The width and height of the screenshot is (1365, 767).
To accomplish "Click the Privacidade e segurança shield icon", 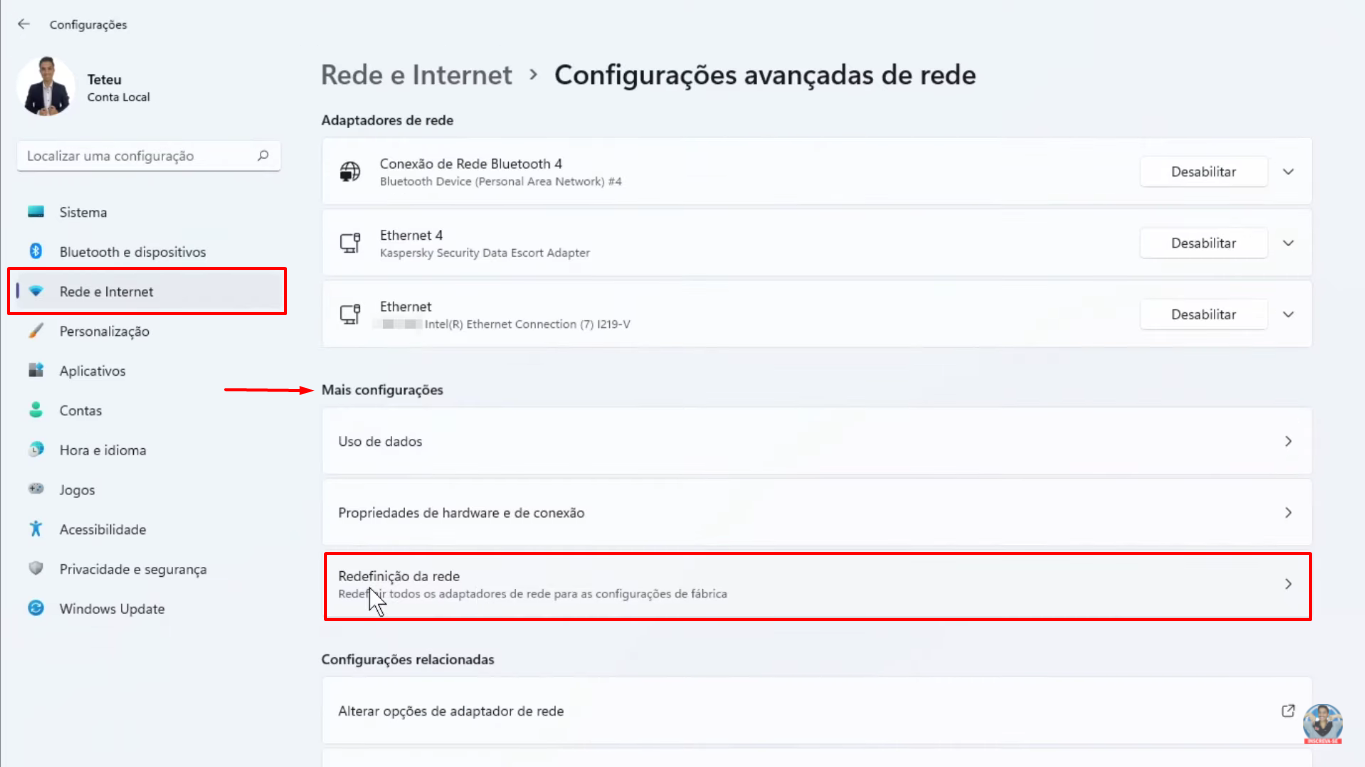I will pyautogui.click(x=36, y=569).
